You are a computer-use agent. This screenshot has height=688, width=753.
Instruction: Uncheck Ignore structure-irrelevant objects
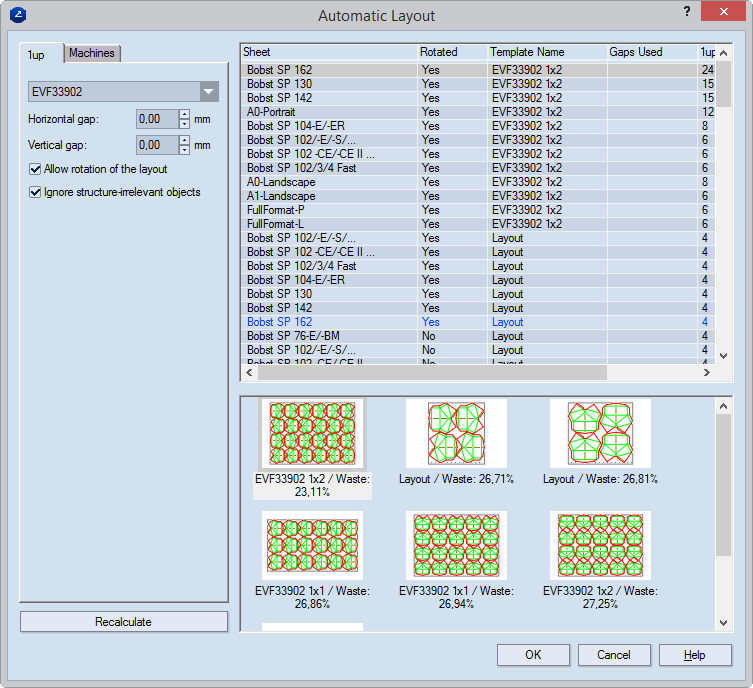(36, 192)
